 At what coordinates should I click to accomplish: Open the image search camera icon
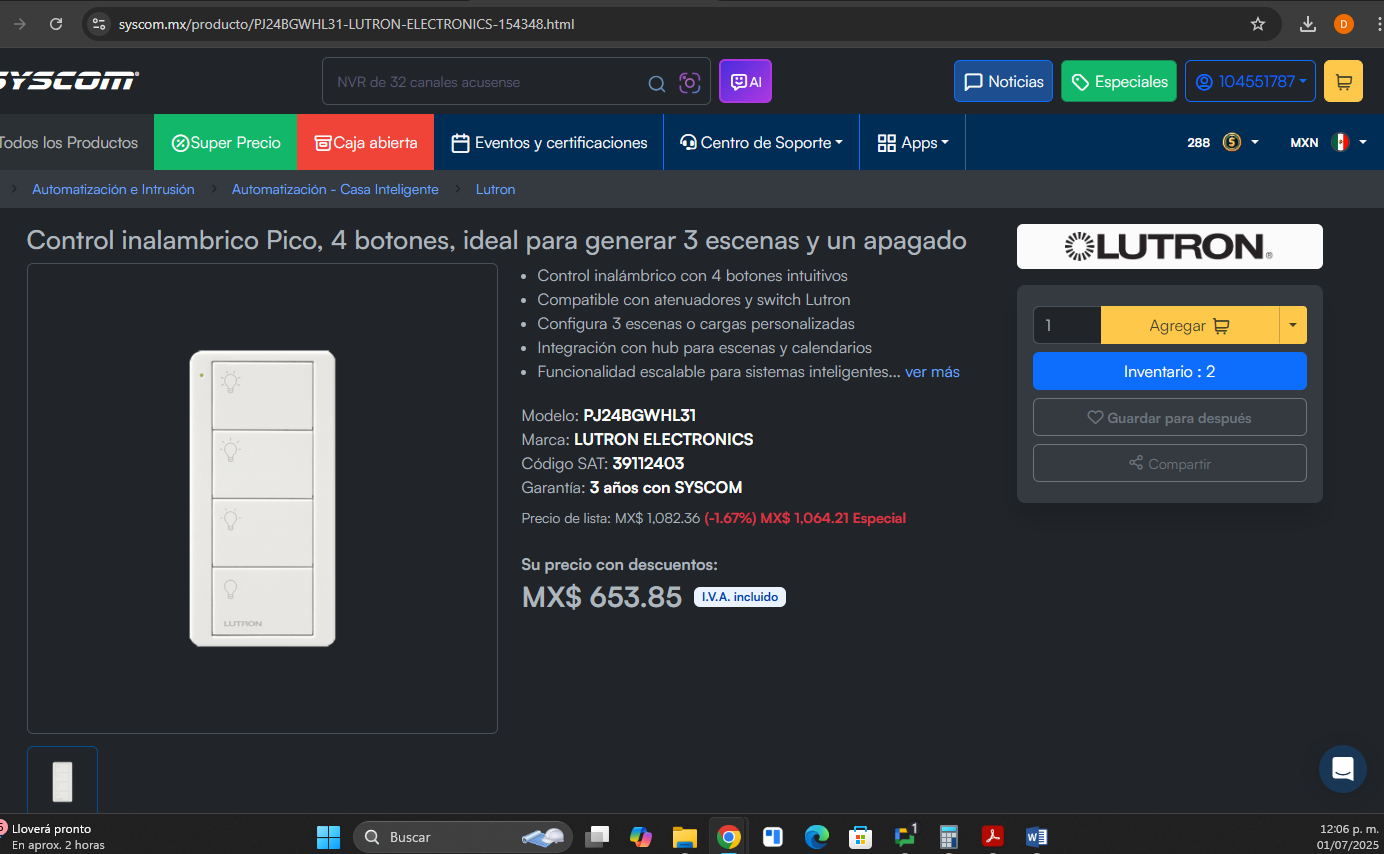689,83
